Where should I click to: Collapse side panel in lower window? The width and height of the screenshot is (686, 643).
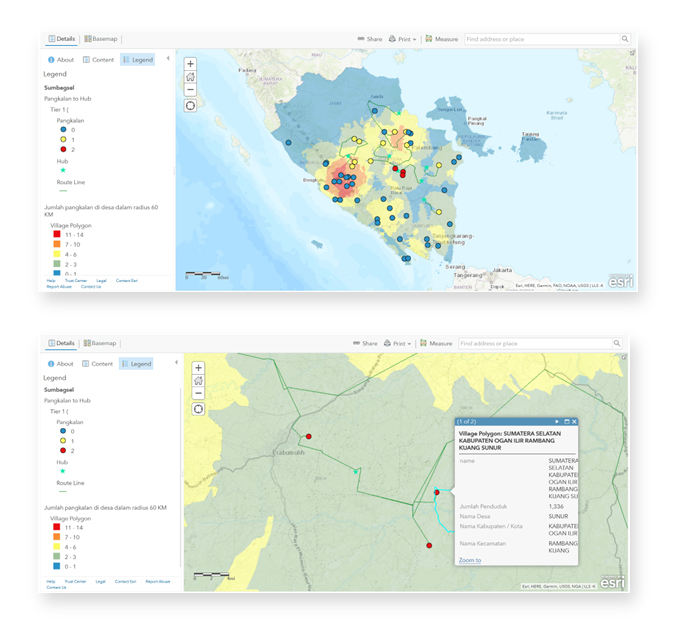point(176,362)
